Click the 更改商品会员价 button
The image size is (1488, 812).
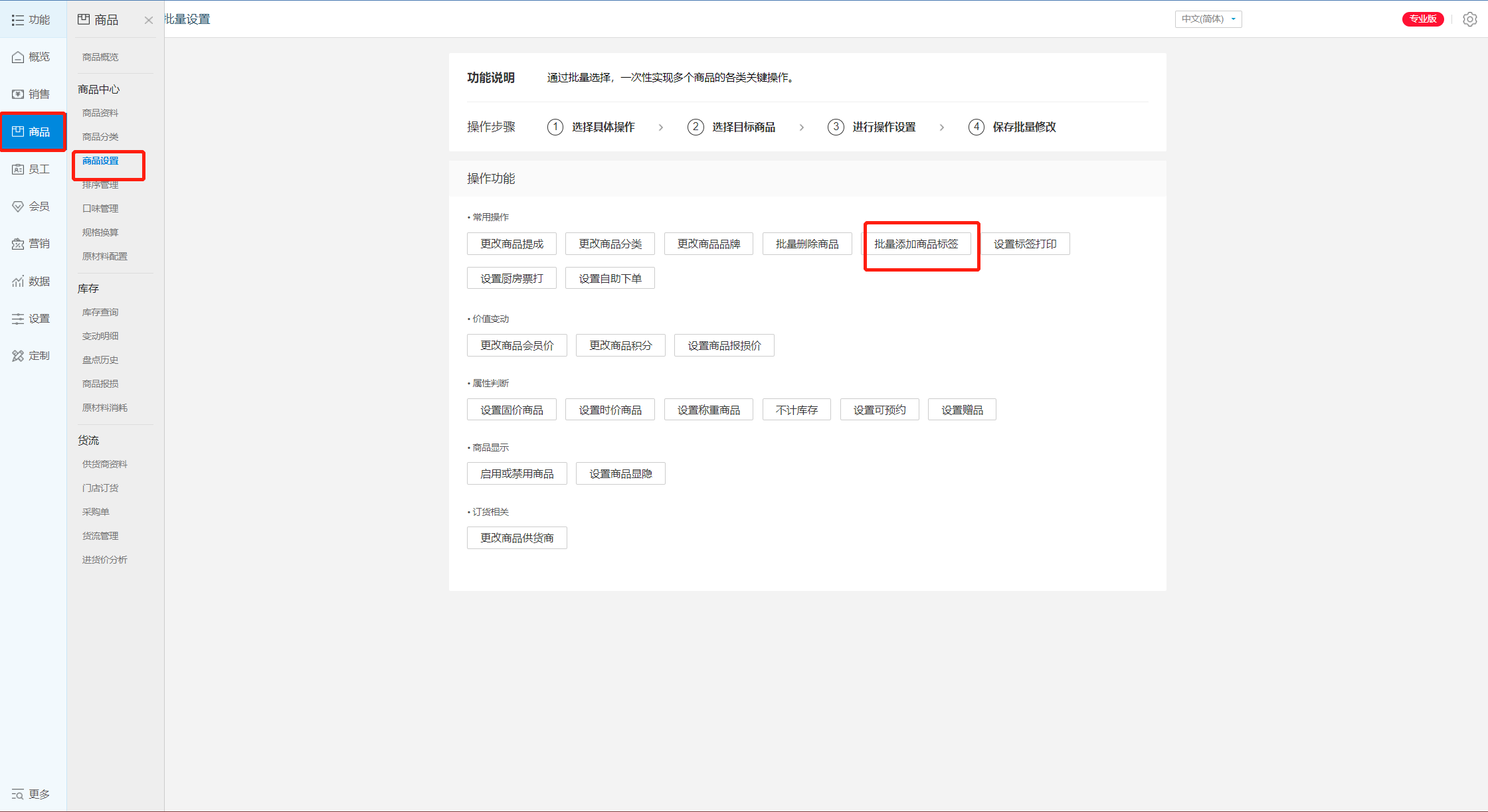coord(517,345)
